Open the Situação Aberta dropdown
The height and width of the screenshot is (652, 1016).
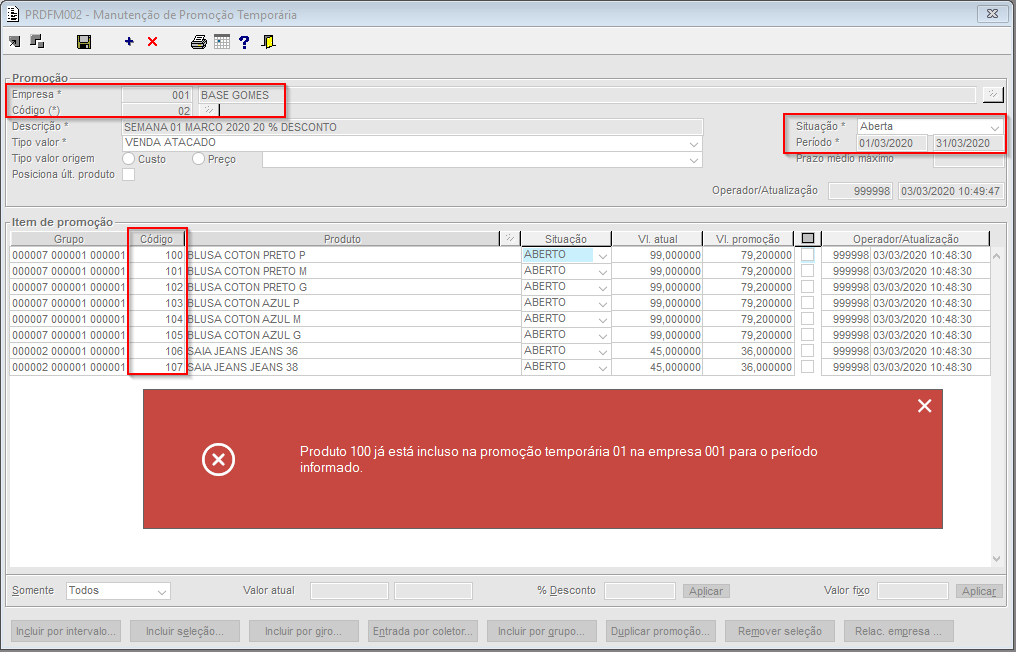995,127
